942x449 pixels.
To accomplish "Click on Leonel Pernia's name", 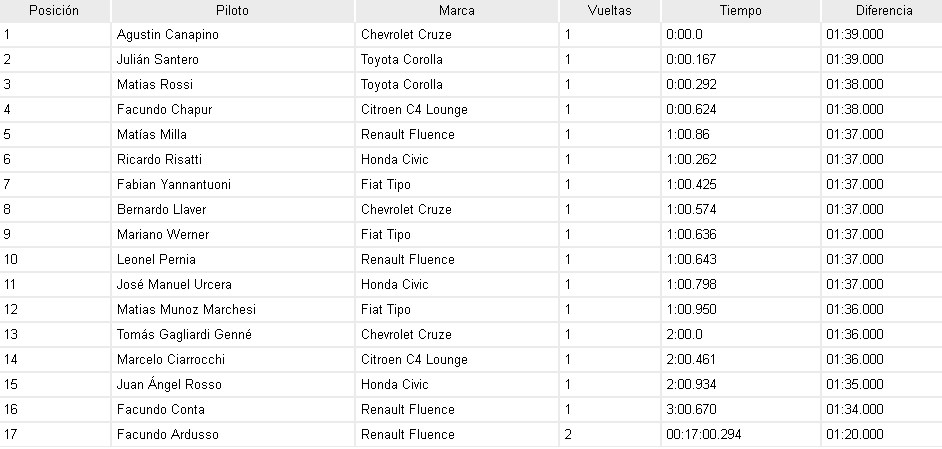I will click(156, 260).
